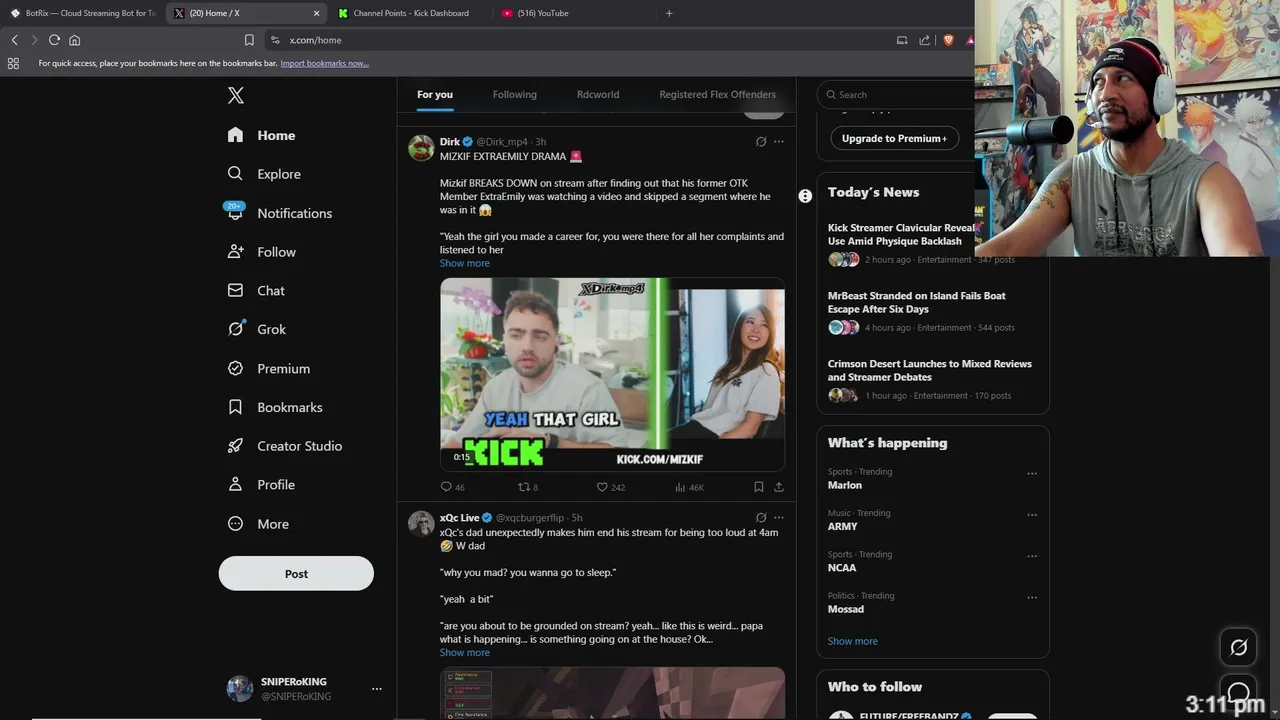The image size is (1280, 720).
Task: View analytics of Dirk's post (46K)
Action: pyautogui.click(x=689, y=487)
